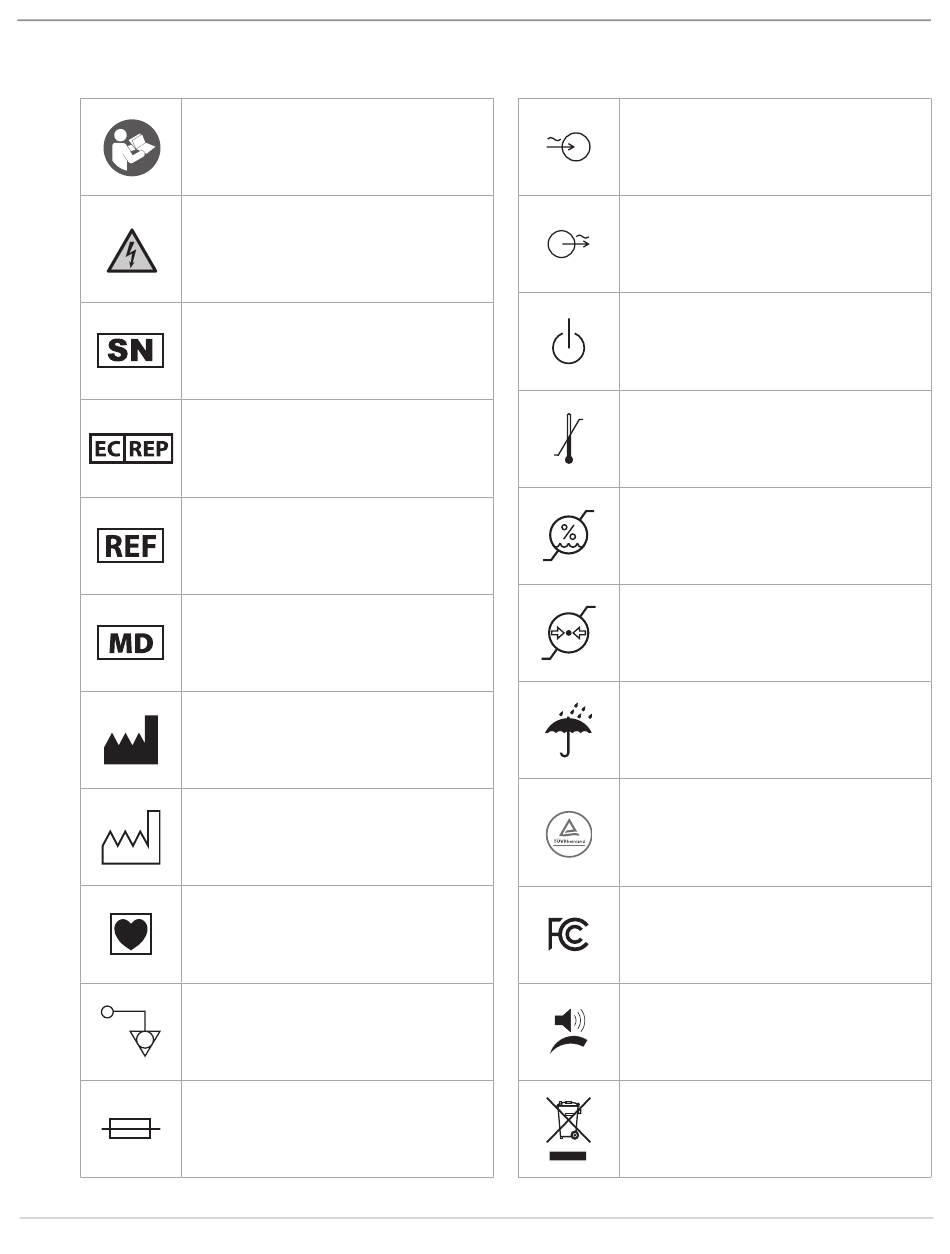Select the REF catalogue number symbol

coord(131,545)
